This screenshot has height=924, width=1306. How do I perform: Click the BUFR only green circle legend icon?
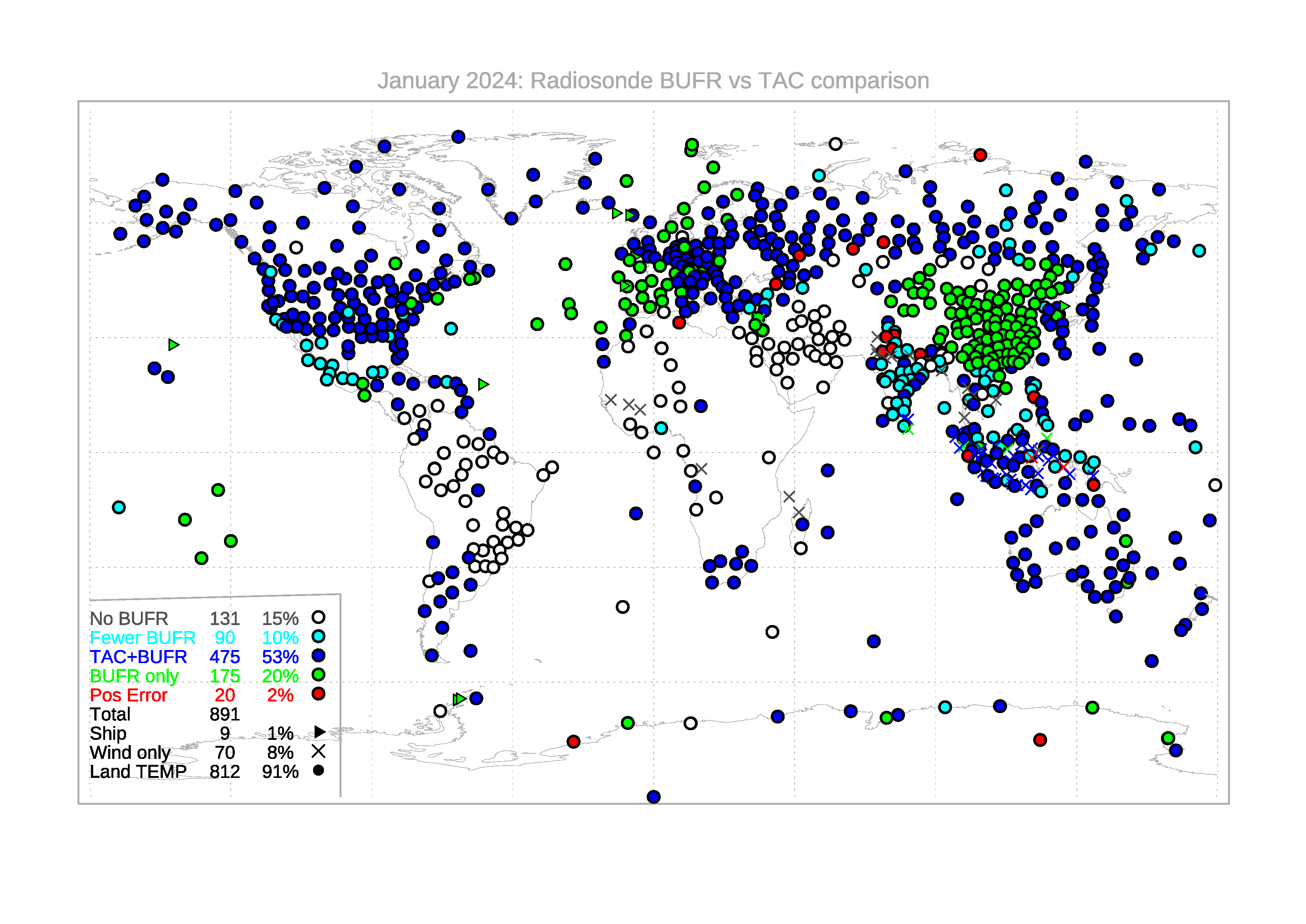319,675
